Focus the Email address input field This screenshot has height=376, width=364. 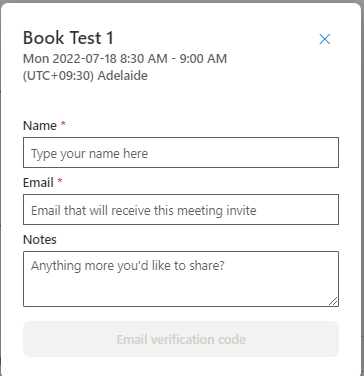pyautogui.click(x=181, y=209)
